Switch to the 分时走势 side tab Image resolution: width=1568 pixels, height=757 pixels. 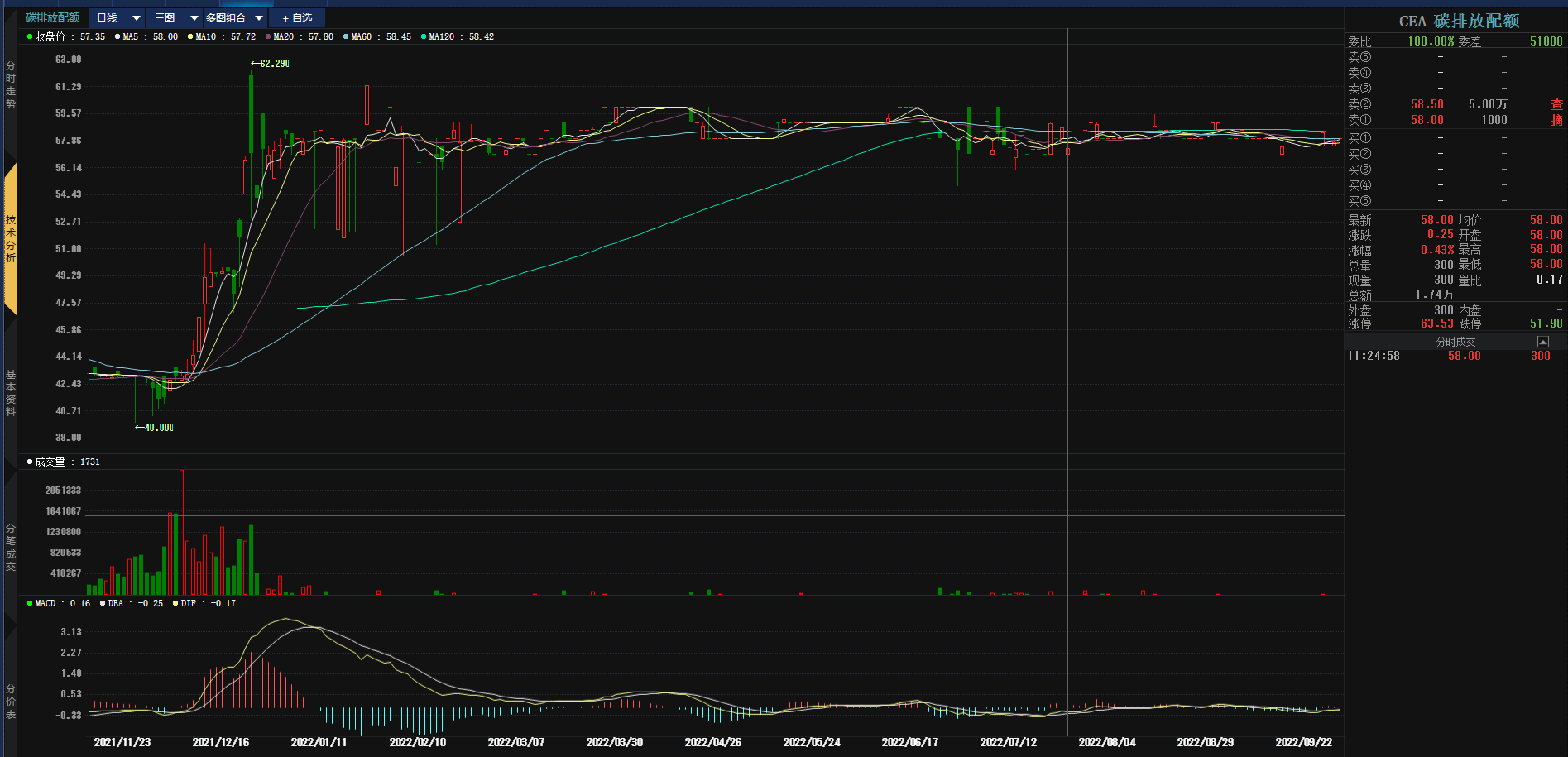[x=11, y=85]
